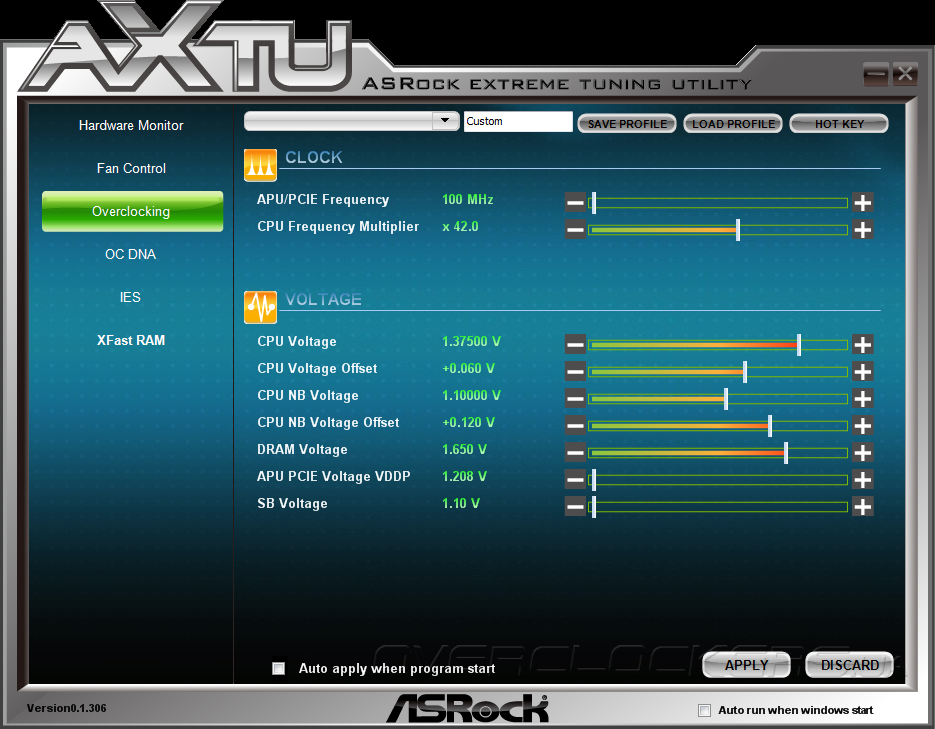This screenshot has height=729, width=935.
Task: Click plus for CPU NB Voltage Offset
Action: (x=862, y=426)
